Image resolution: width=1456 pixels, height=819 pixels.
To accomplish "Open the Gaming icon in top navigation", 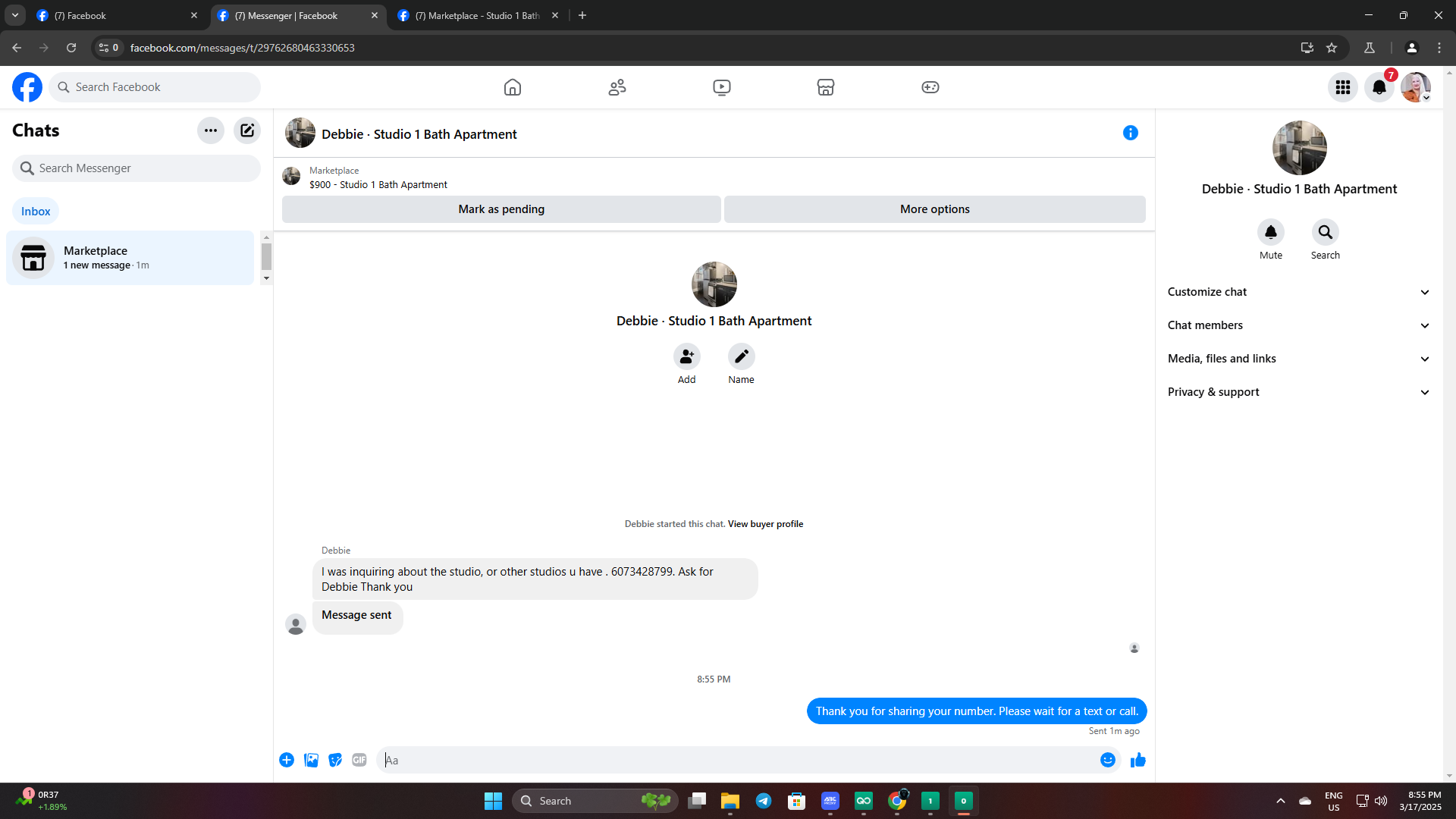I will (930, 87).
